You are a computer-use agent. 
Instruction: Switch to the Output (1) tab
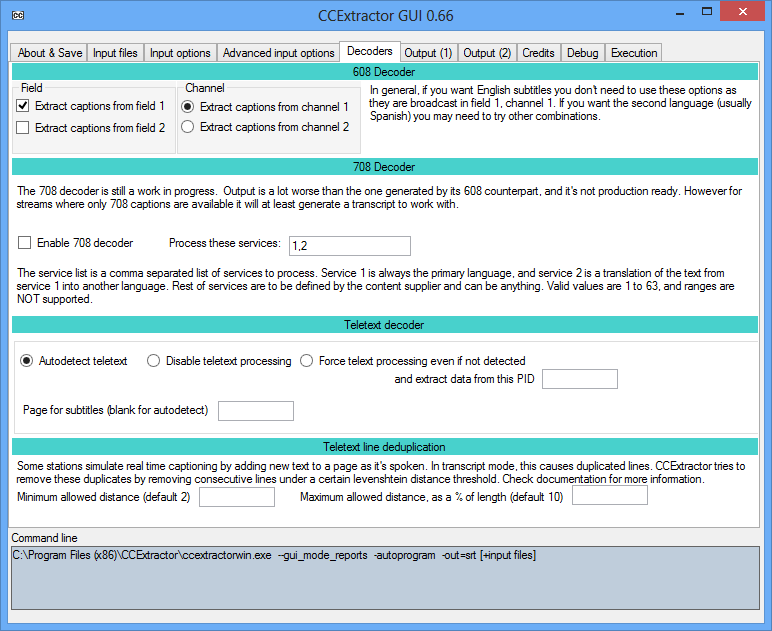click(428, 53)
